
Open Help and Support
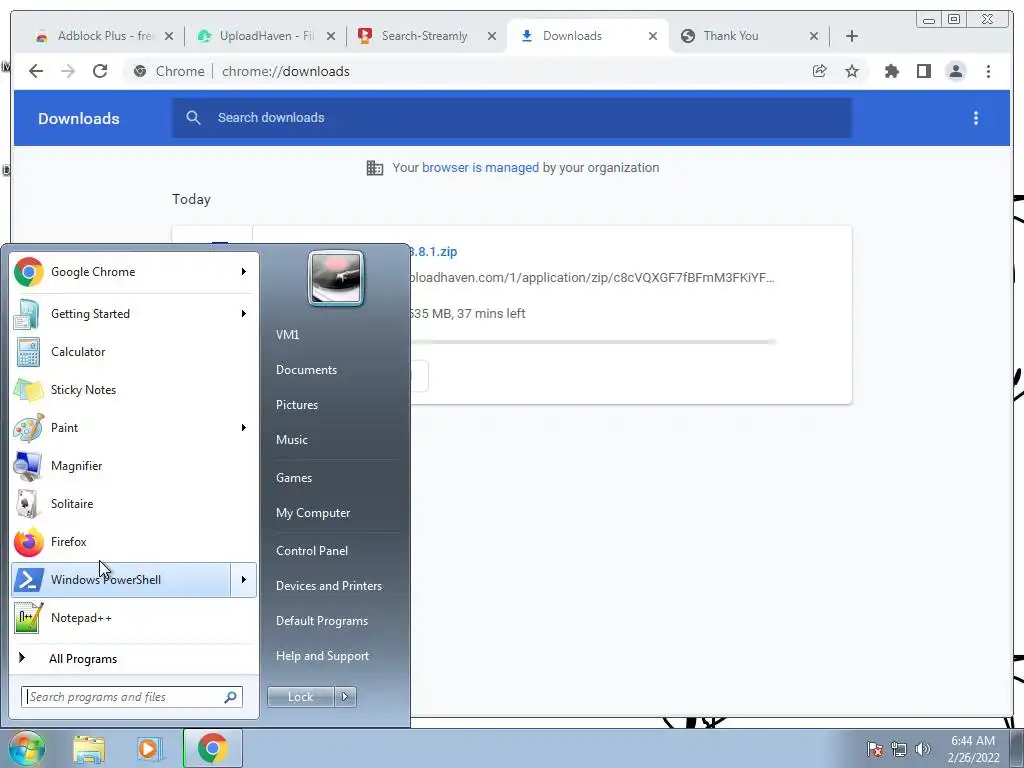click(323, 656)
